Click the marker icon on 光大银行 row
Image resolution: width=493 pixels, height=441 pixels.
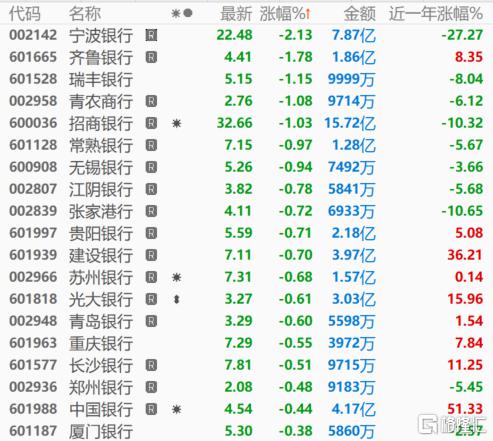[x=177, y=299]
